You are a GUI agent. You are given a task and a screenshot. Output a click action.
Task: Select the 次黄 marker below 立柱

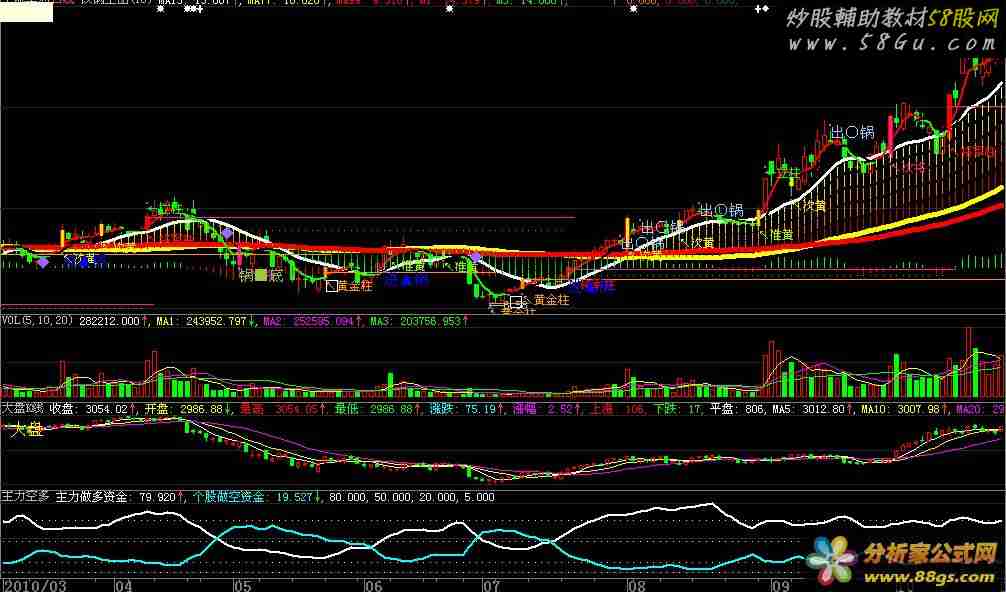pos(814,206)
